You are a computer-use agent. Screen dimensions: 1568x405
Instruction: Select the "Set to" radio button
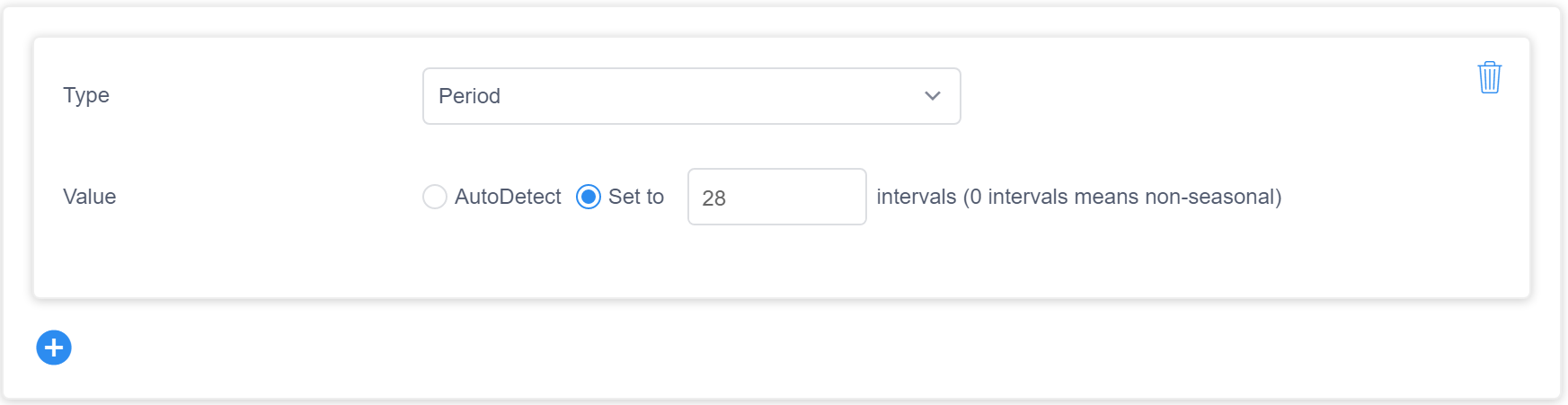click(x=589, y=197)
